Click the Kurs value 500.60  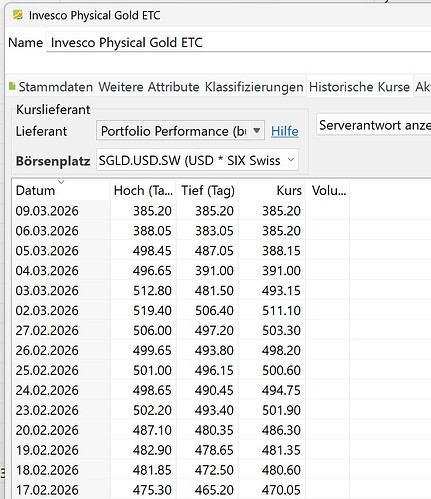point(281,370)
